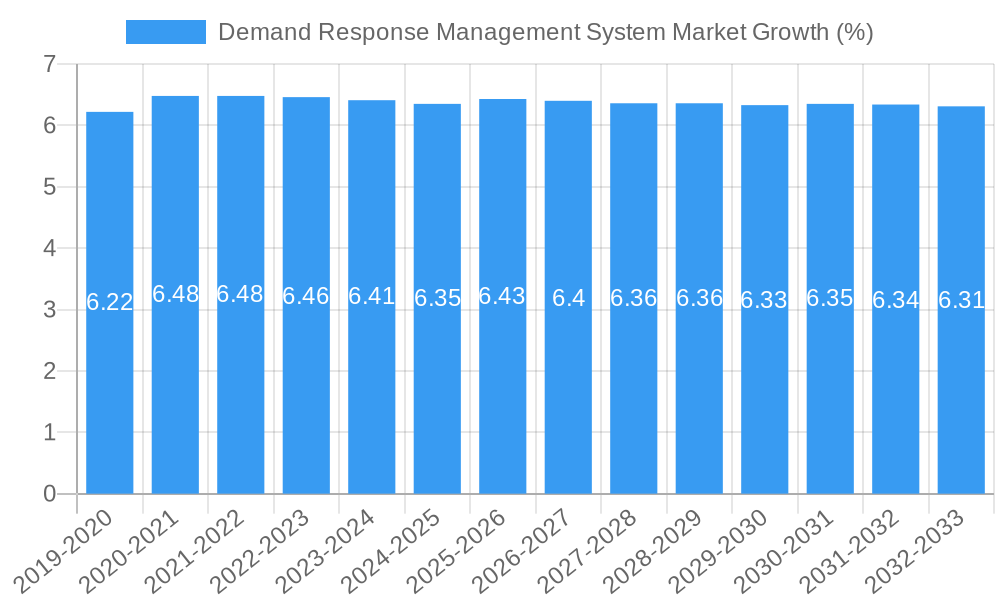Click the 2031-2032 bar labeled 6.34
The height and width of the screenshot is (600, 1000).
(896, 299)
